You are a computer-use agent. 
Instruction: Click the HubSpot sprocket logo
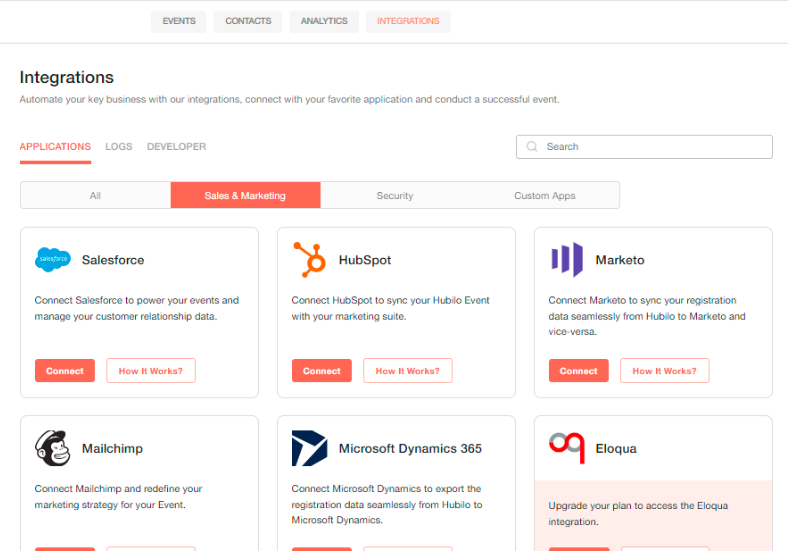click(309, 260)
